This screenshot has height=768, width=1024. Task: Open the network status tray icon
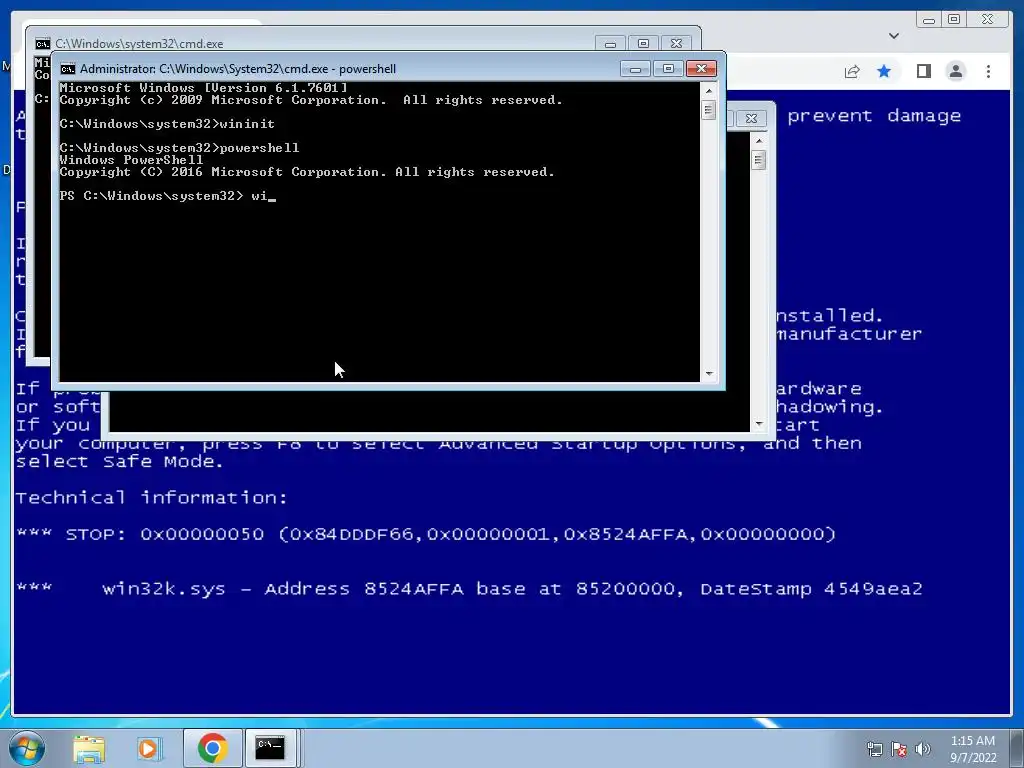874,749
